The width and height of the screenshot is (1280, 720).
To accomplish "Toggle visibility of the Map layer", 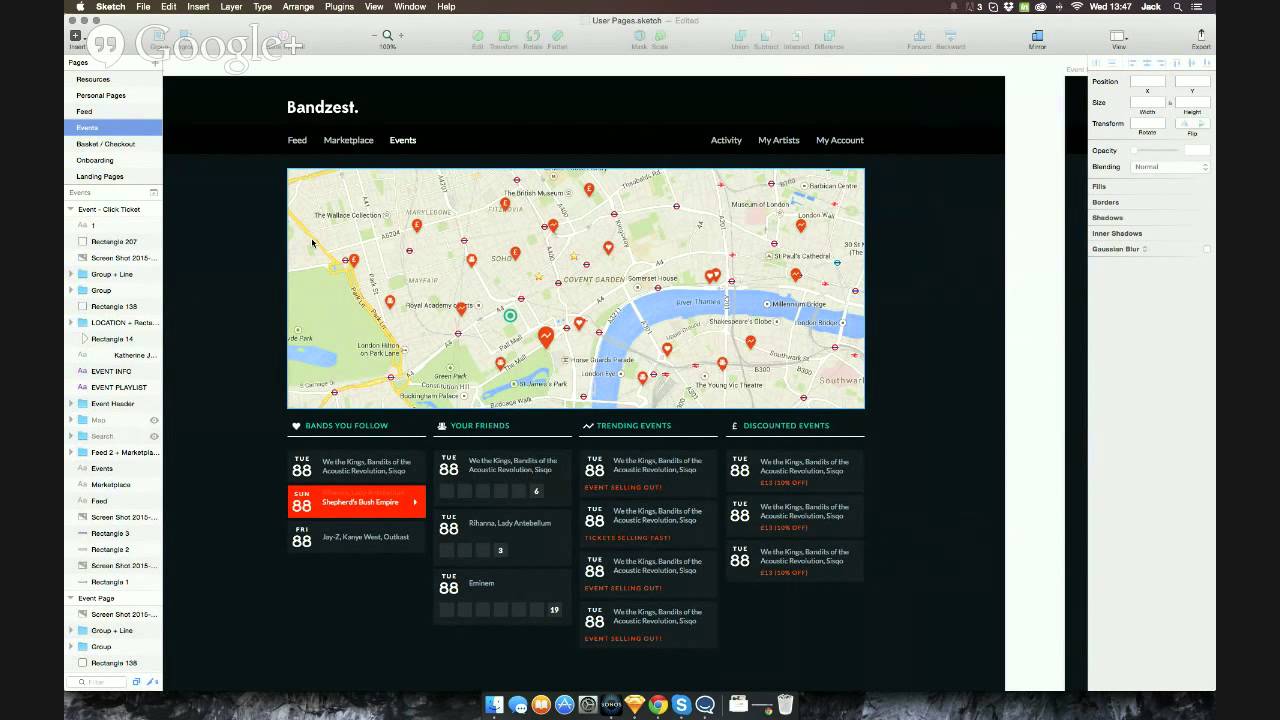I will click(x=154, y=420).
